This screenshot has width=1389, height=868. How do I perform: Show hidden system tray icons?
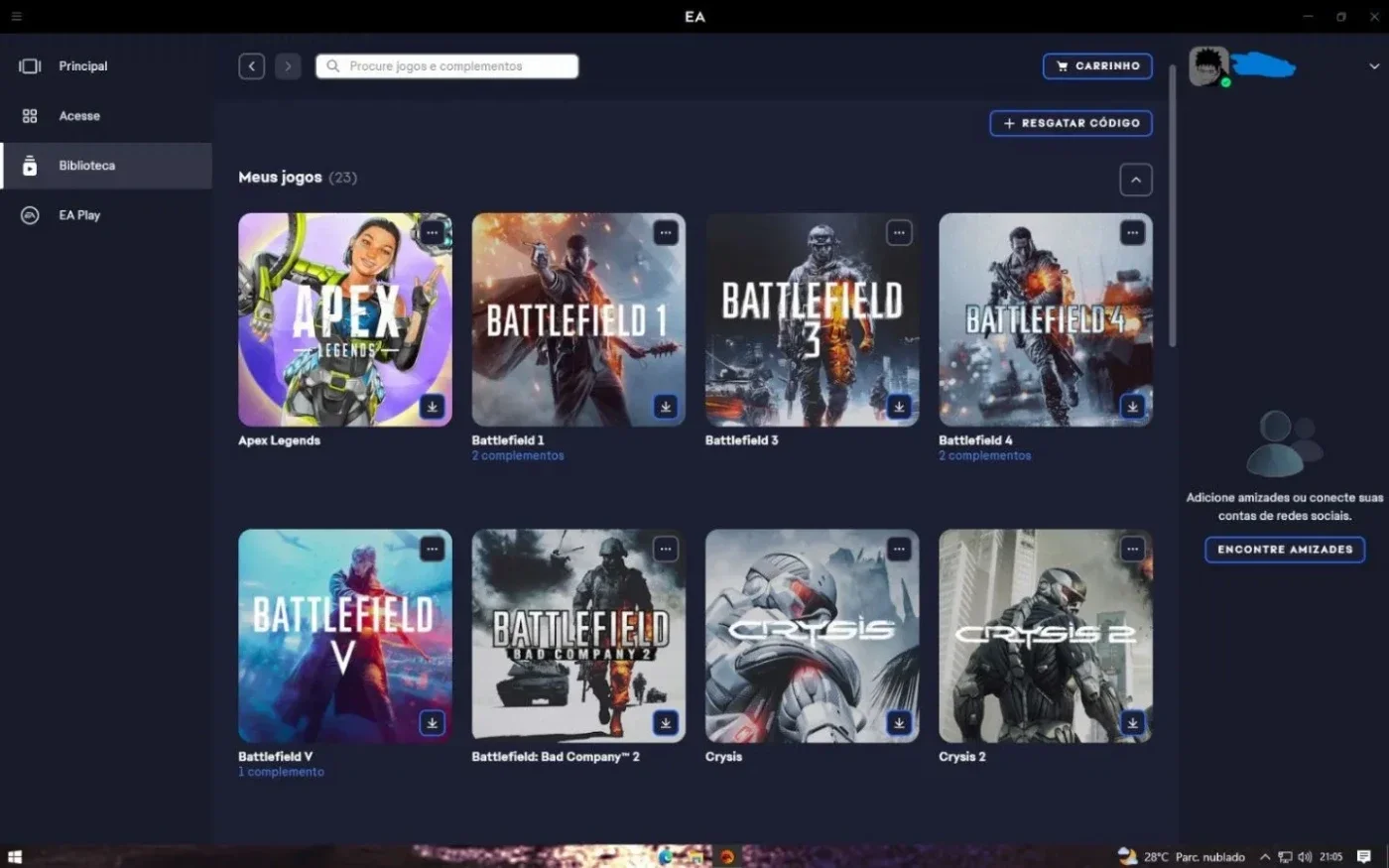coord(1265,857)
